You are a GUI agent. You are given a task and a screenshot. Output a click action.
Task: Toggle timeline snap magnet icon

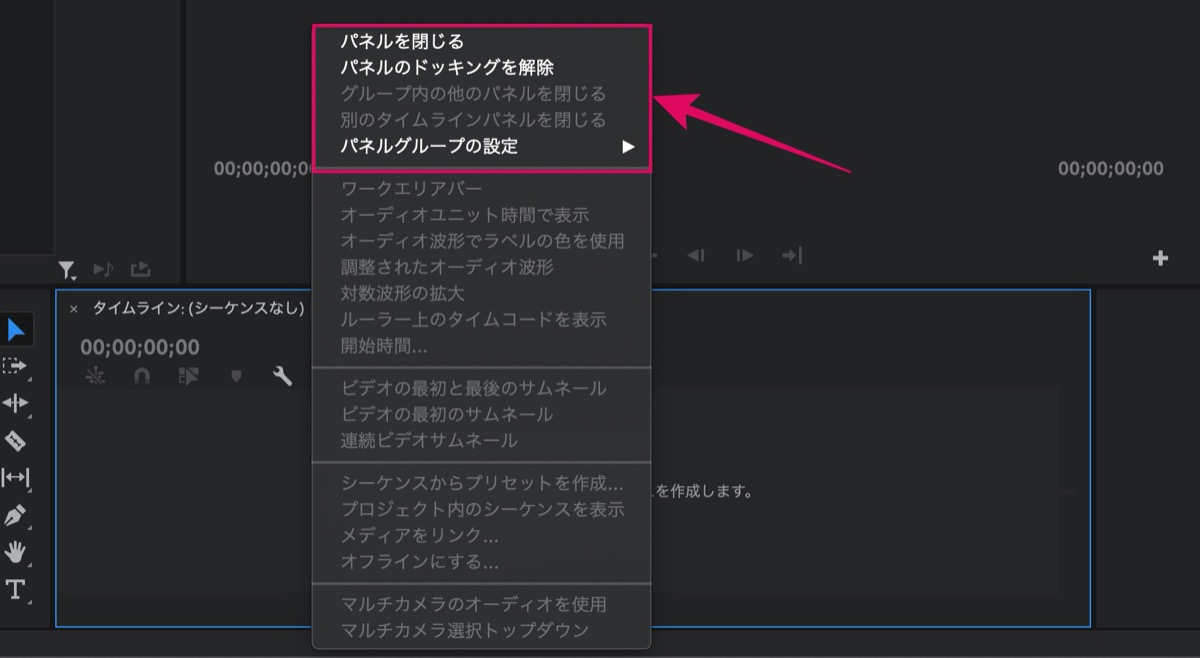coord(142,376)
